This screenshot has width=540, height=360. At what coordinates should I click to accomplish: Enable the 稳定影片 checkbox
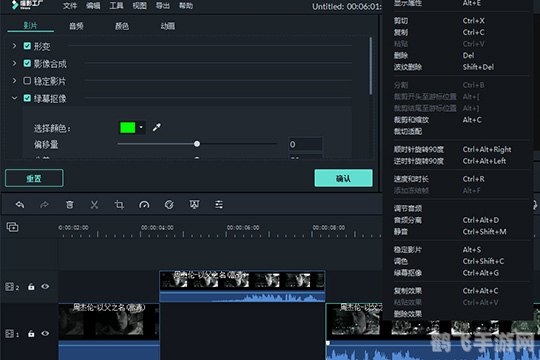tap(27, 81)
